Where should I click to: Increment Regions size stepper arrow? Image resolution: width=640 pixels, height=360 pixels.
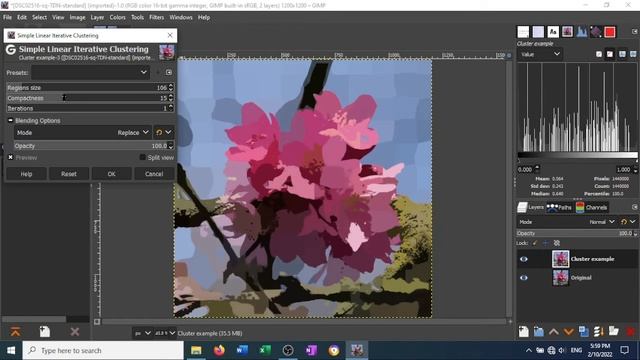click(171, 85)
